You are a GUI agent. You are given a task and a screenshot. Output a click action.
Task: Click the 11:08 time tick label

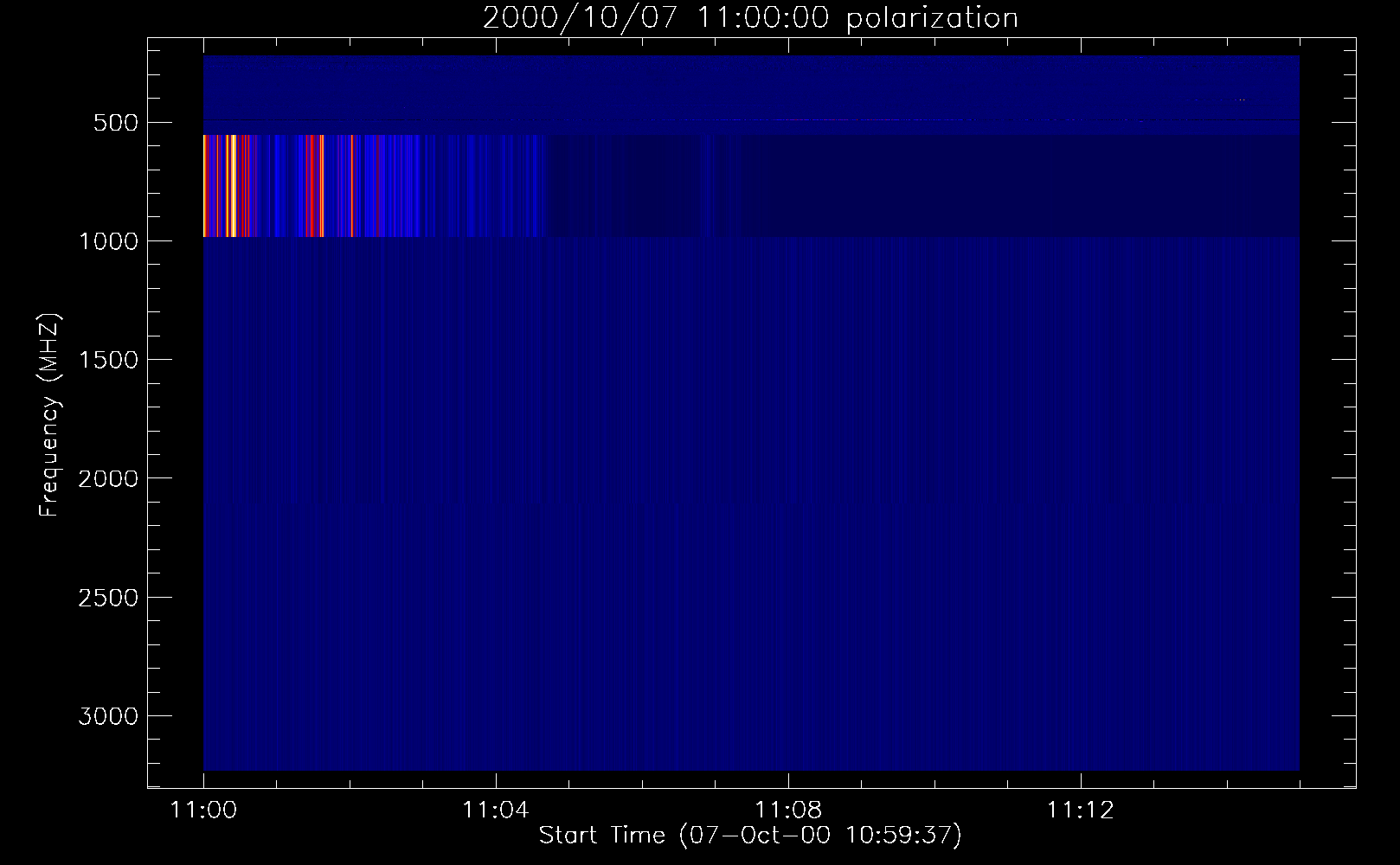pos(788,811)
